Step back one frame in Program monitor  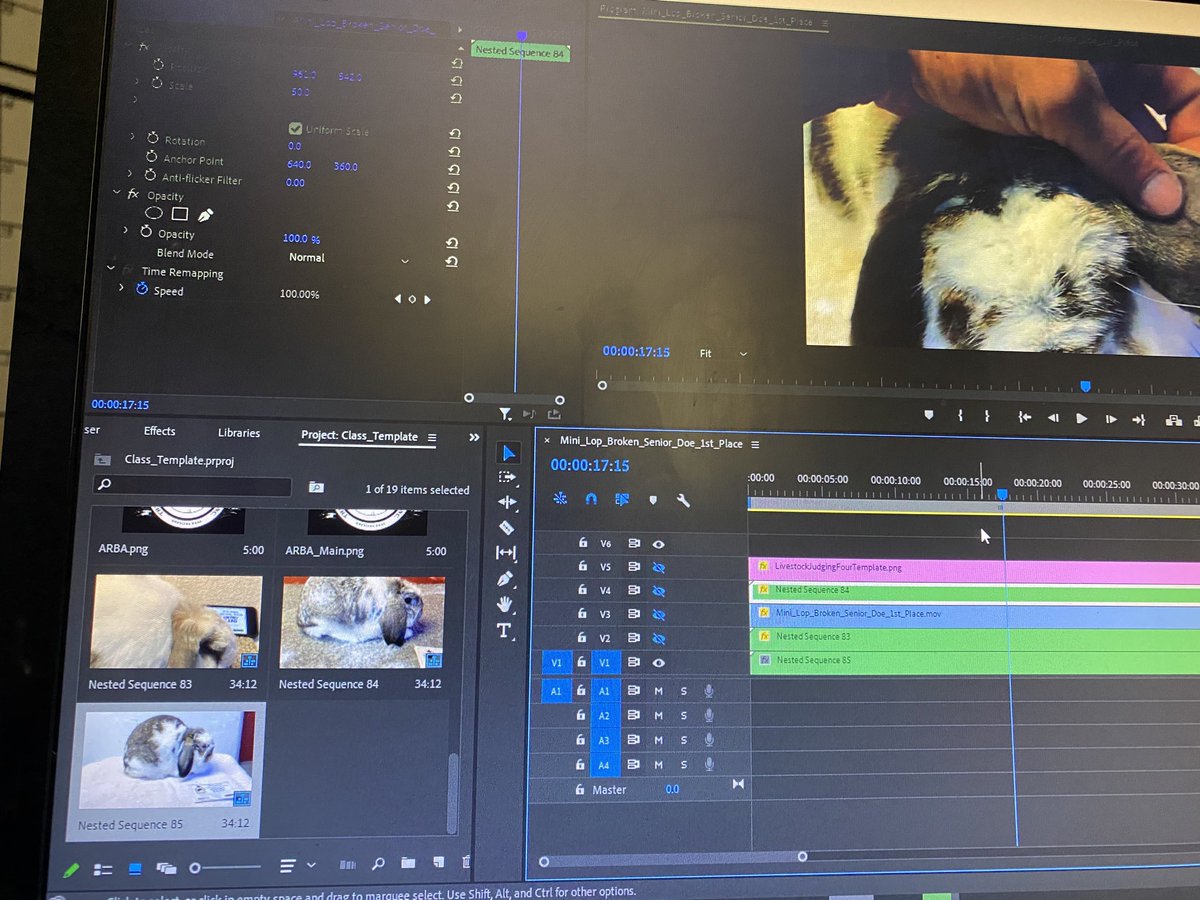(1053, 418)
